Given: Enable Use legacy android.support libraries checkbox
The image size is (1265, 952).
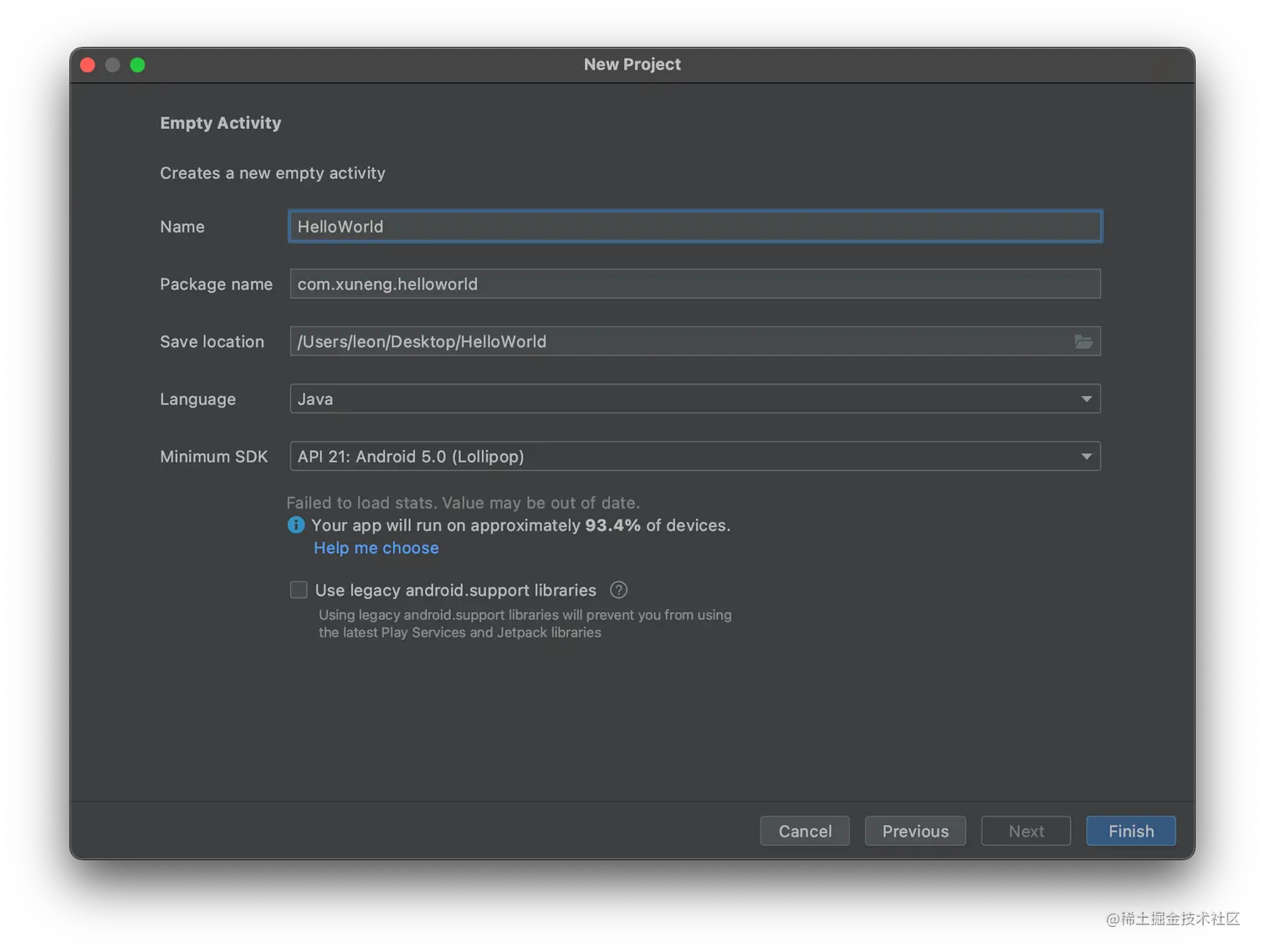Looking at the screenshot, I should 299,590.
